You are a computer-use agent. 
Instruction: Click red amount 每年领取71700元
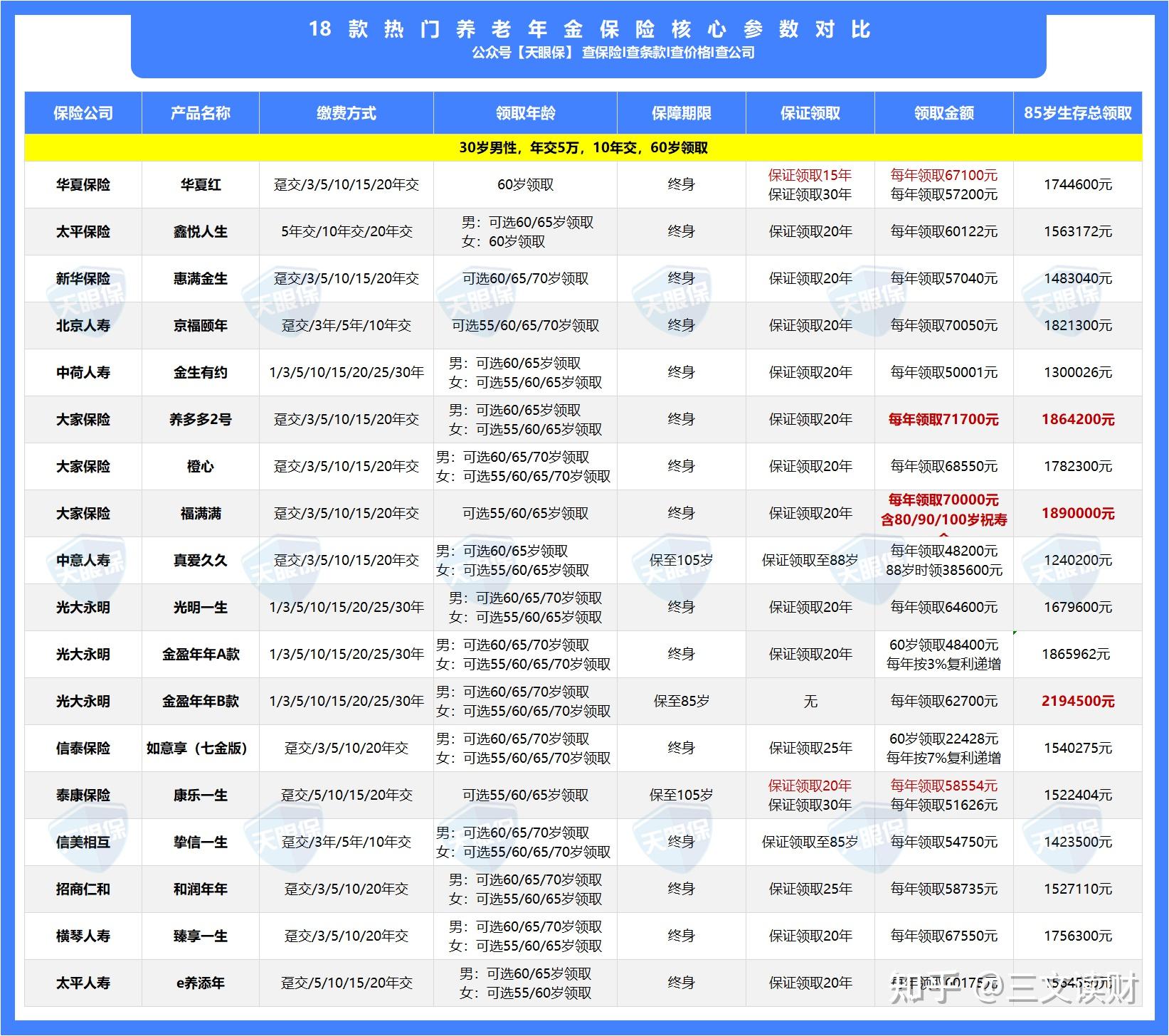click(944, 420)
